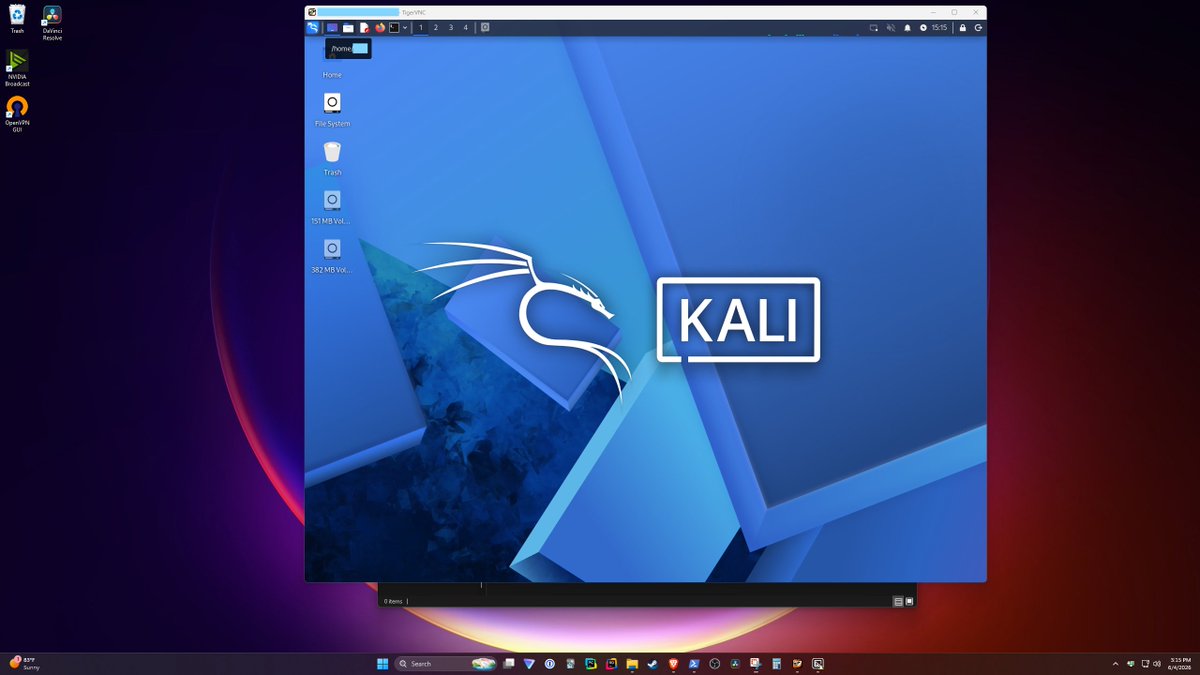Open OBS Studio from the Windows taskbar
Viewport: 1200px width, 675px height.
[714, 663]
